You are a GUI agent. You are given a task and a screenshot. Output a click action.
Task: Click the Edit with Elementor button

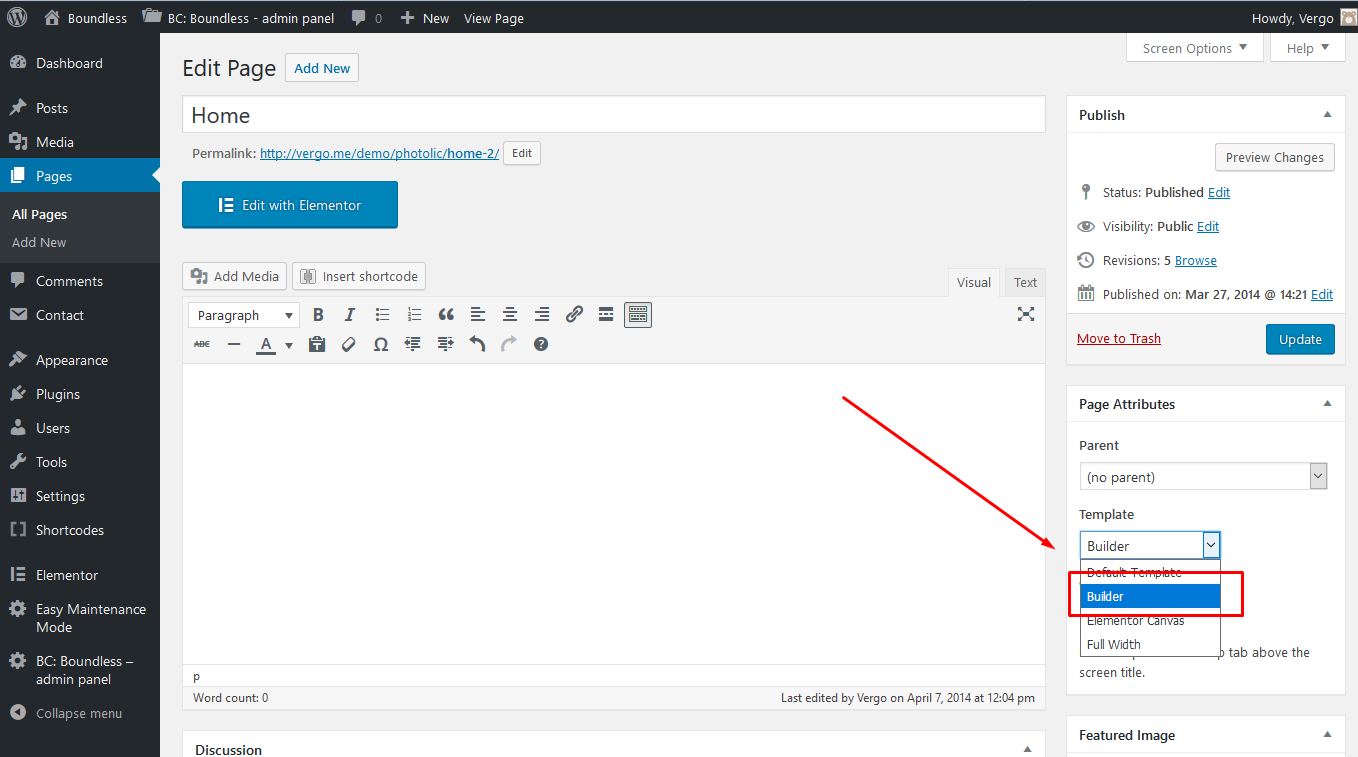click(290, 205)
